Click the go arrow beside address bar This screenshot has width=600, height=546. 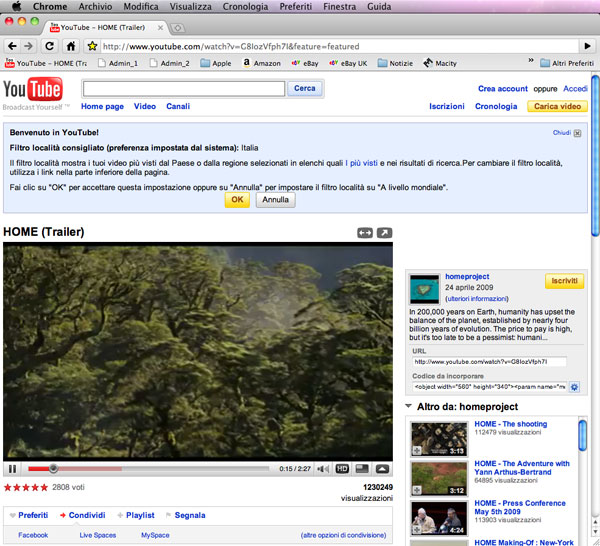(588, 46)
